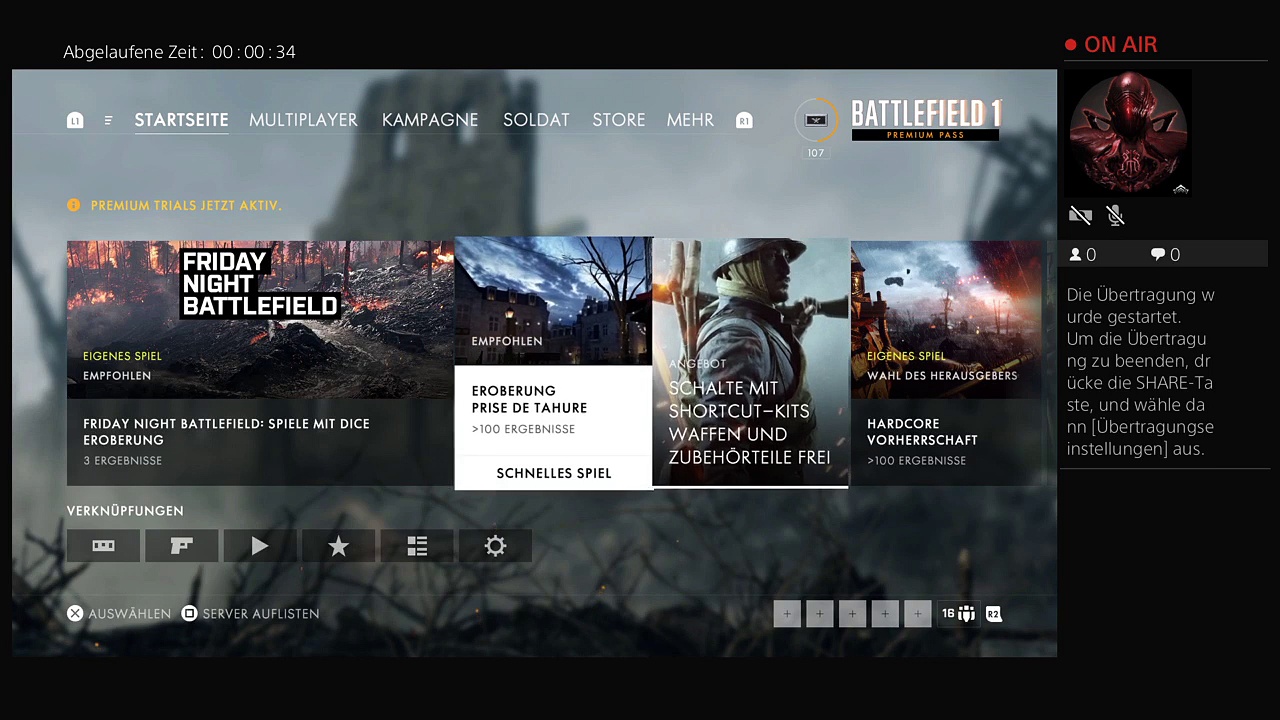Open the hamburger menu beside Startseite
This screenshot has width=1280, height=720.
(108, 120)
